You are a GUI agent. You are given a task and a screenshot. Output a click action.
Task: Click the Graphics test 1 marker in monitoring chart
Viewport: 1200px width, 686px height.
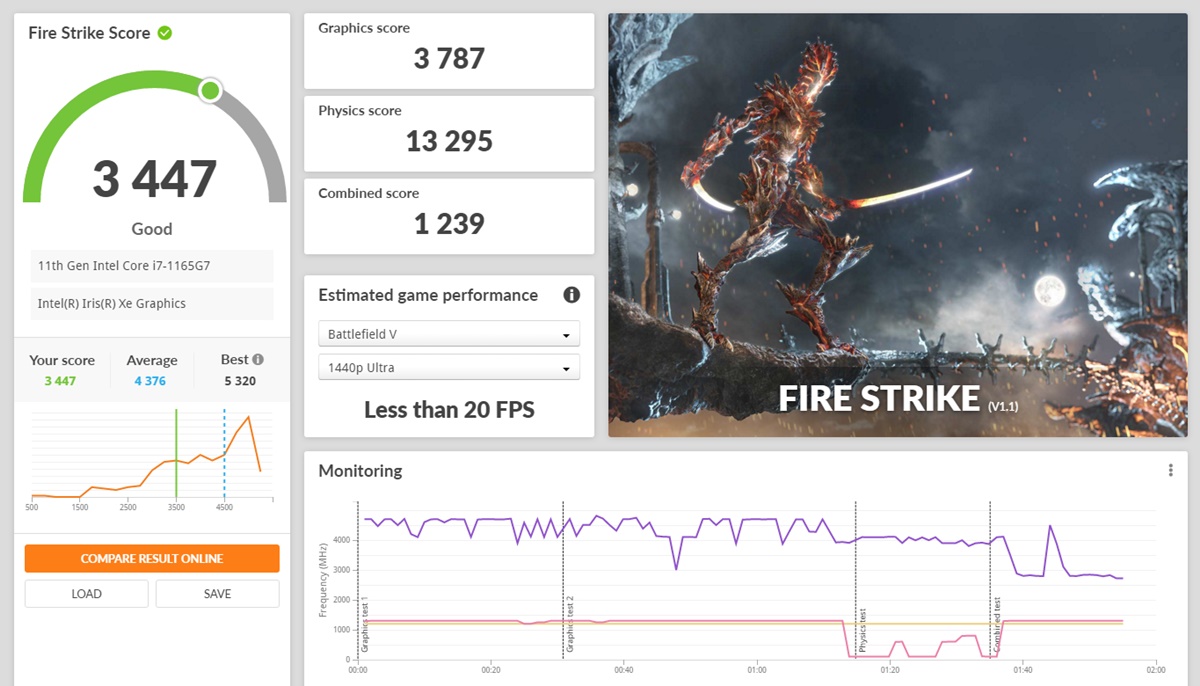pos(365,622)
